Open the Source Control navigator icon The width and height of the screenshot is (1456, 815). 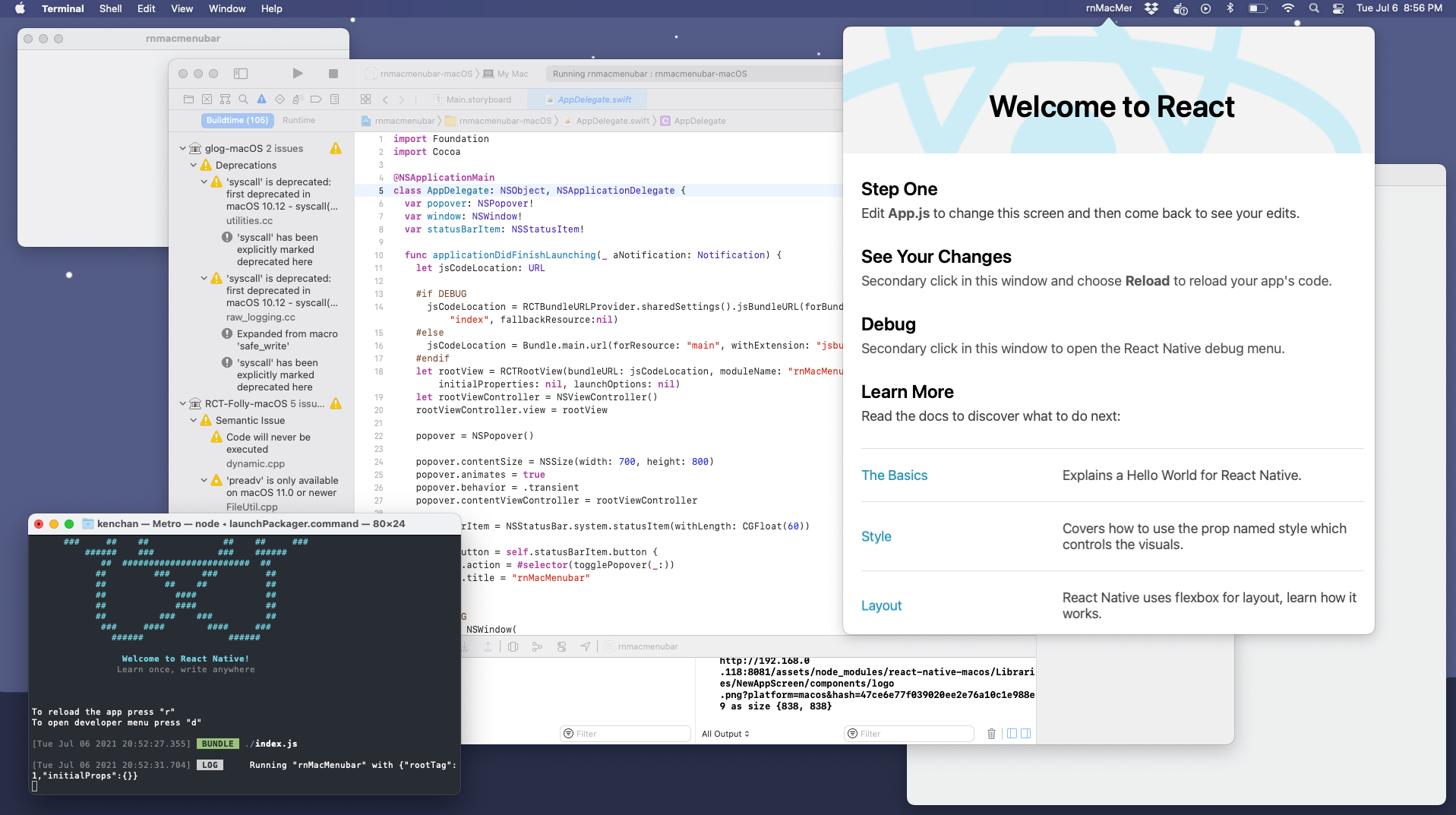(207, 100)
